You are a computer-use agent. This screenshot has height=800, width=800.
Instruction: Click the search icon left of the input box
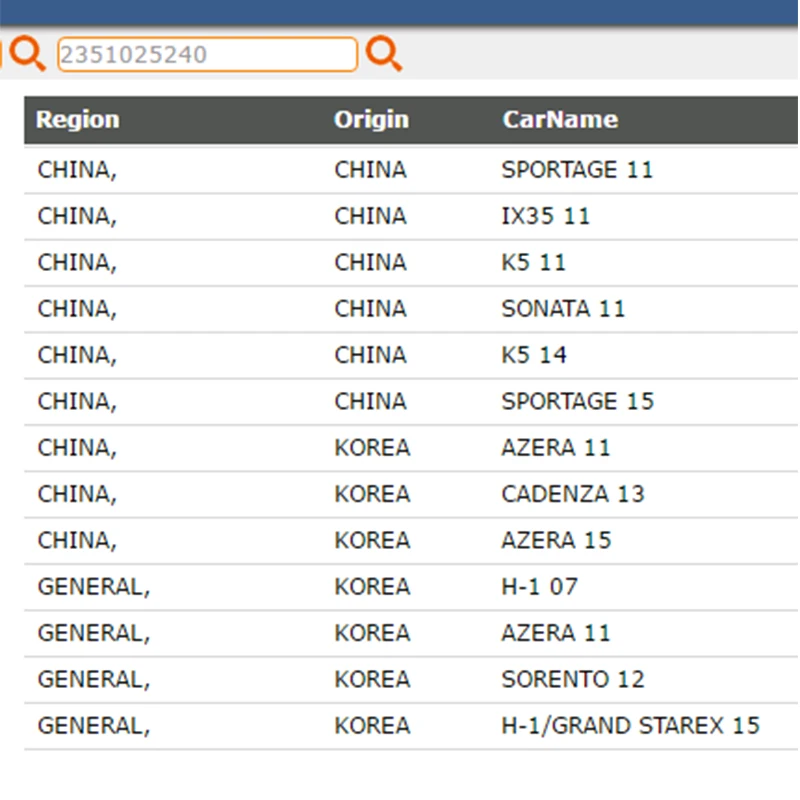click(28, 53)
